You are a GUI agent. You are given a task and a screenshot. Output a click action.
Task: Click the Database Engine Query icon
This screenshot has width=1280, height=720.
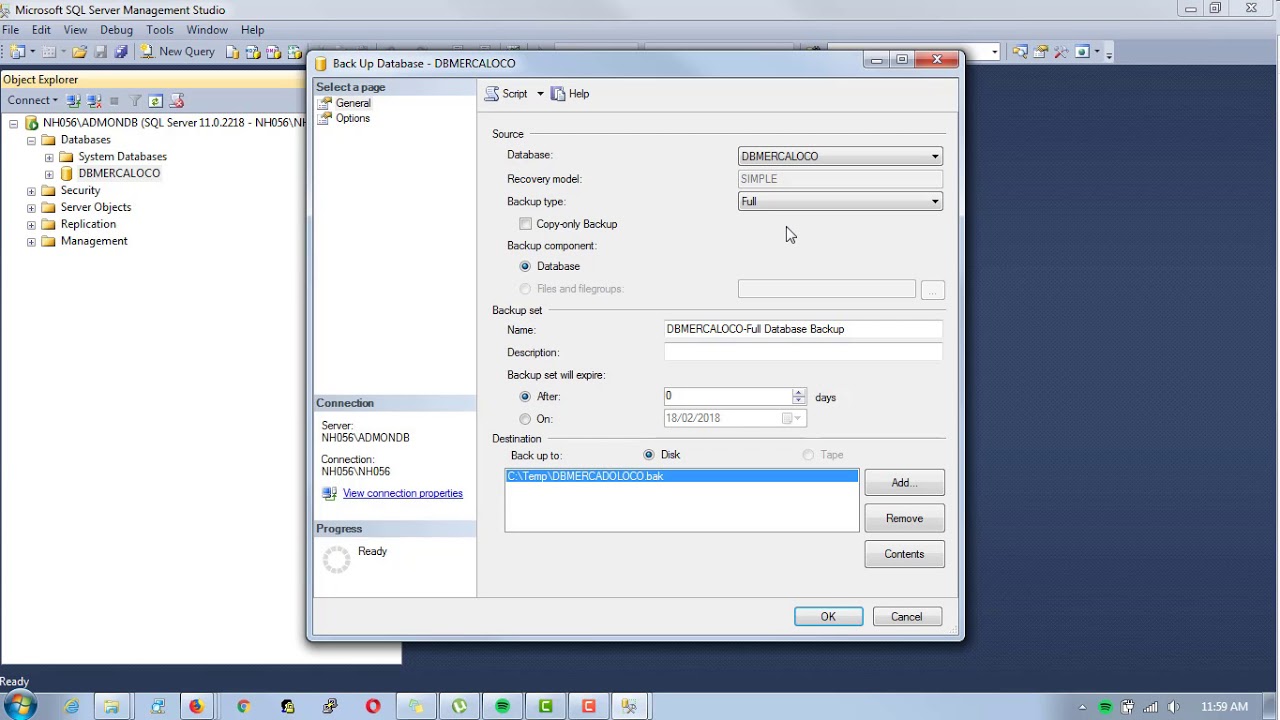pyautogui.click(x=232, y=51)
